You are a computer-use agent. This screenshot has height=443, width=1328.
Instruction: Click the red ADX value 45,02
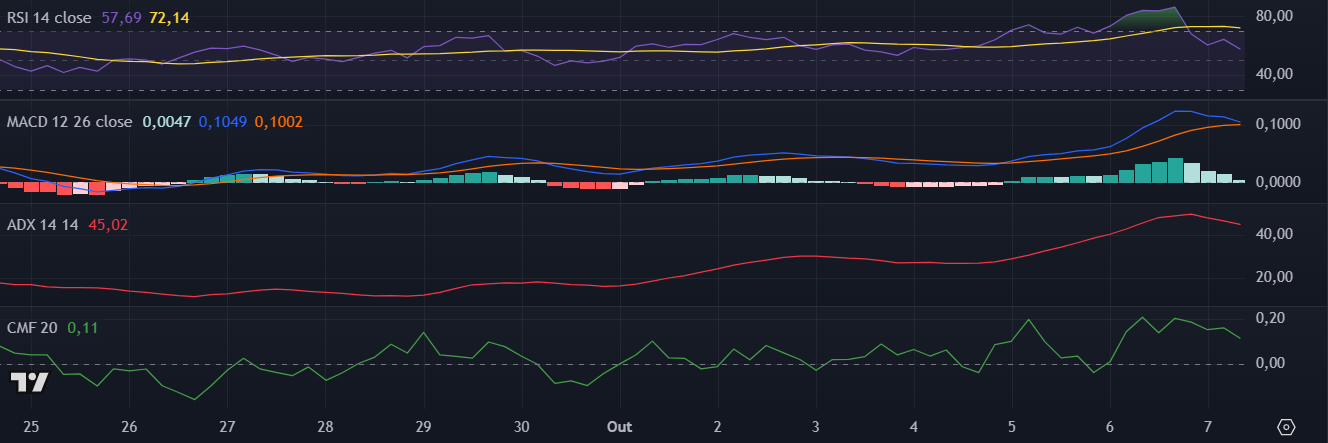[x=108, y=225]
